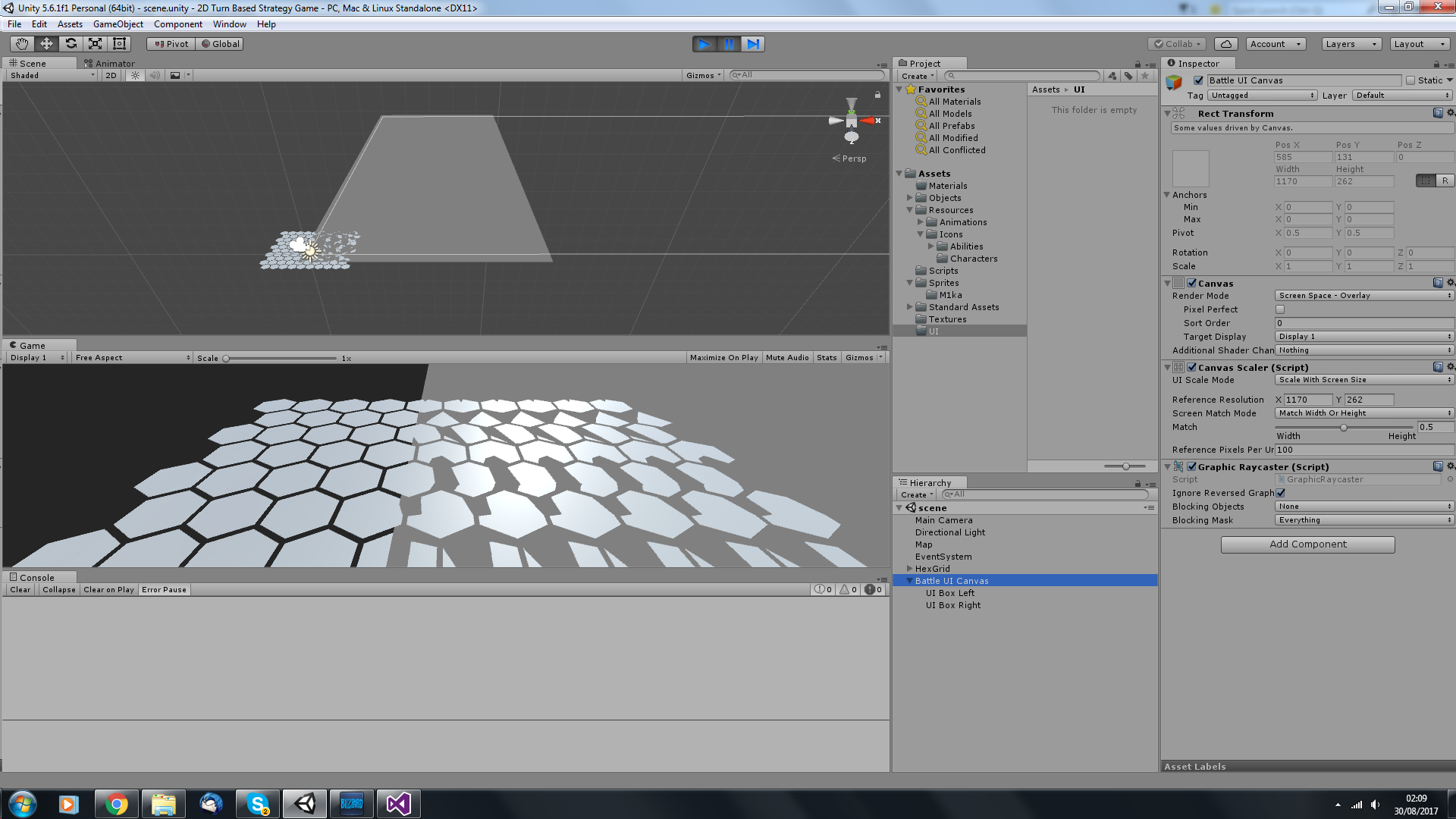Collapse Battle UI Canvas in Hierarchy

point(909,581)
